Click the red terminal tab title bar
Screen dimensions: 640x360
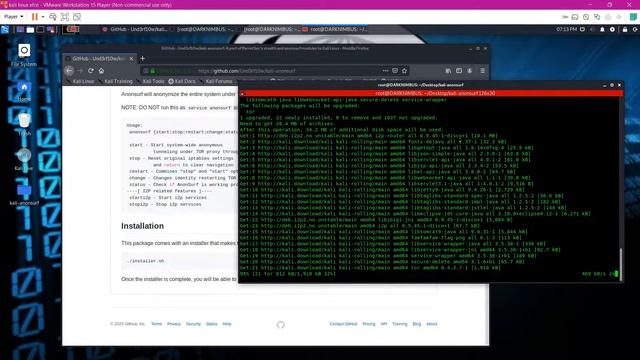coord(431,93)
